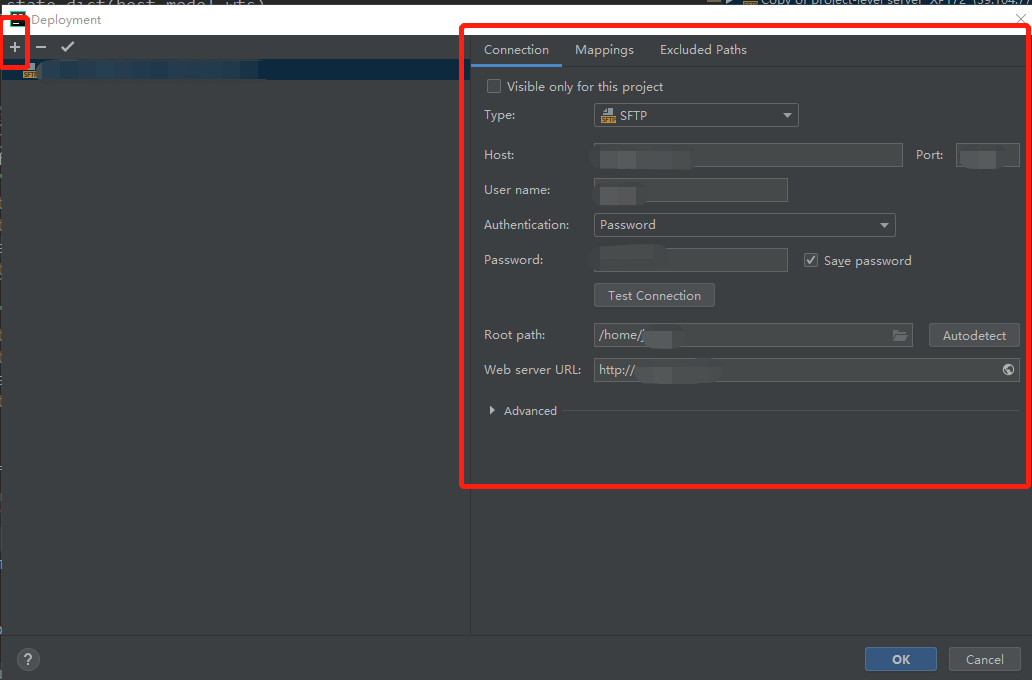This screenshot has height=680, width=1032.
Task: Focus the Port input field
Action: 987,155
